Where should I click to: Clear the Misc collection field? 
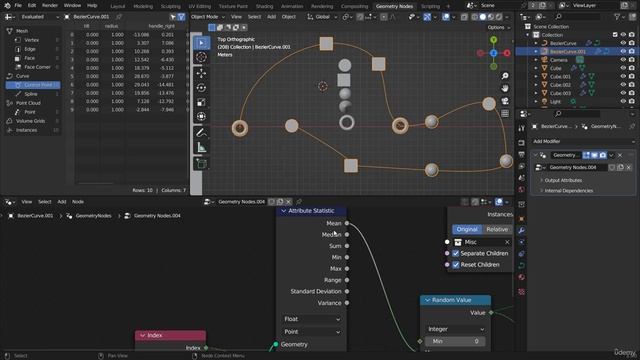point(507,242)
